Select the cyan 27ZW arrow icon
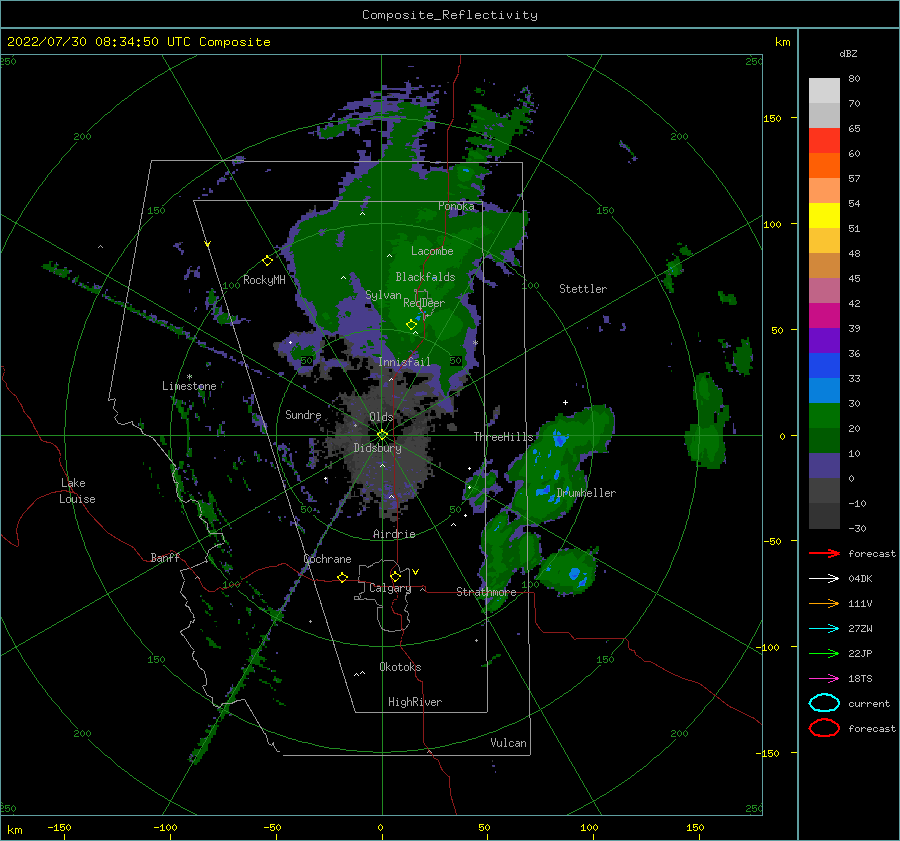This screenshot has width=900, height=841. 824,629
